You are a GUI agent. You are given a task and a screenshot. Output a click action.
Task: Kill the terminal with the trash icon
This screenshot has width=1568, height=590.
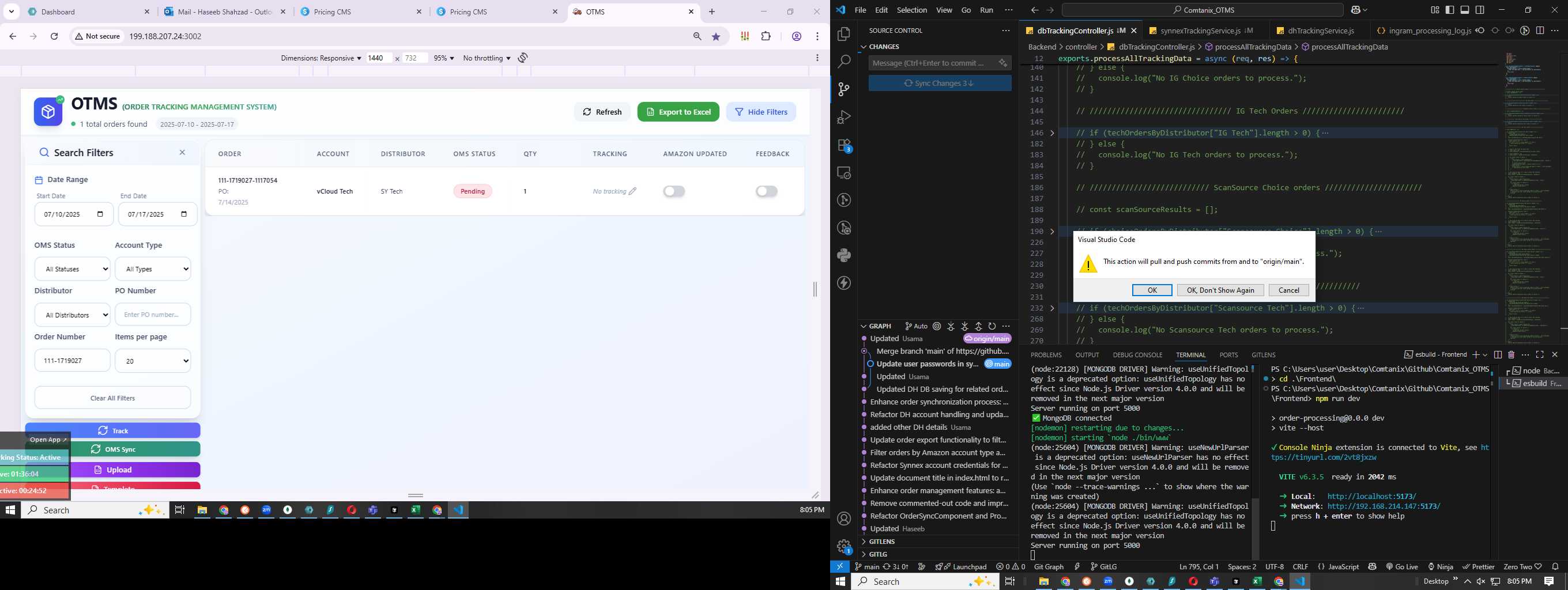click(x=1512, y=354)
